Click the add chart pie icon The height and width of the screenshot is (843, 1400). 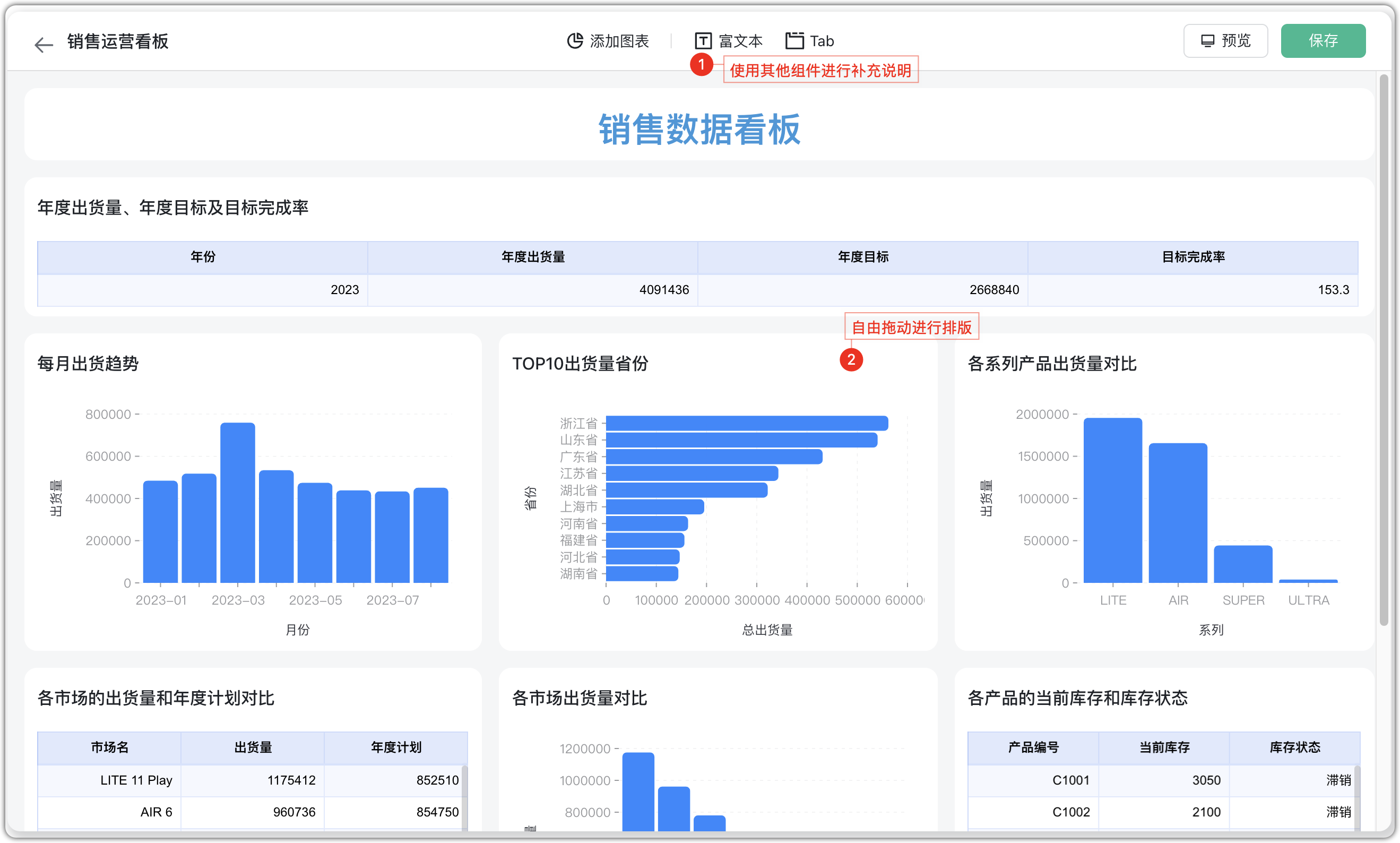[x=575, y=41]
